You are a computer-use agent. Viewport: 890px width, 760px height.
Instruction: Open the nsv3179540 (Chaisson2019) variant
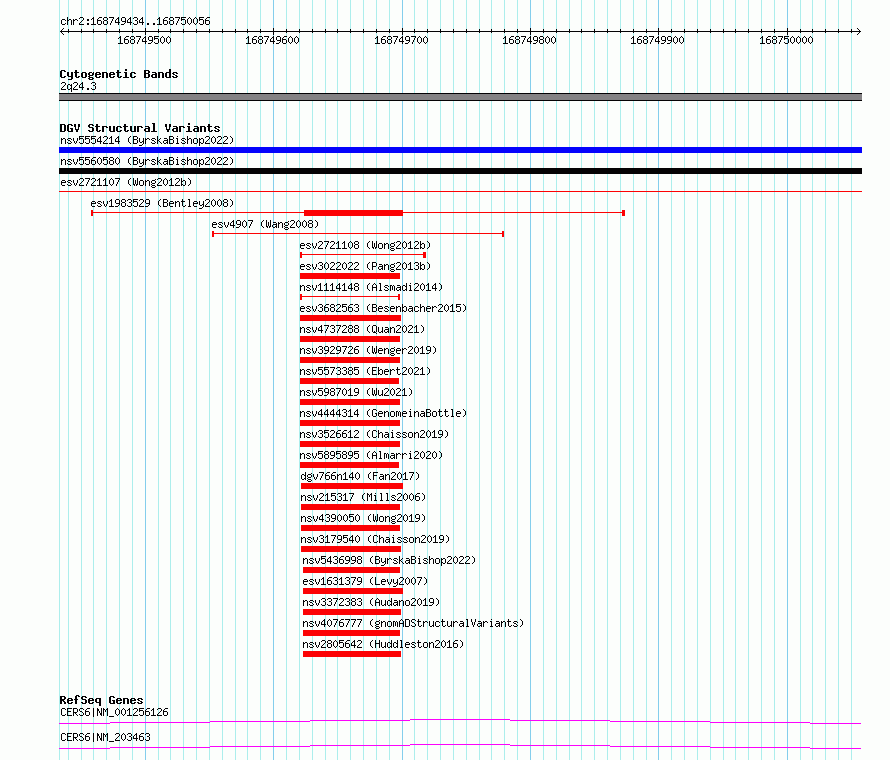pyautogui.click(x=375, y=539)
